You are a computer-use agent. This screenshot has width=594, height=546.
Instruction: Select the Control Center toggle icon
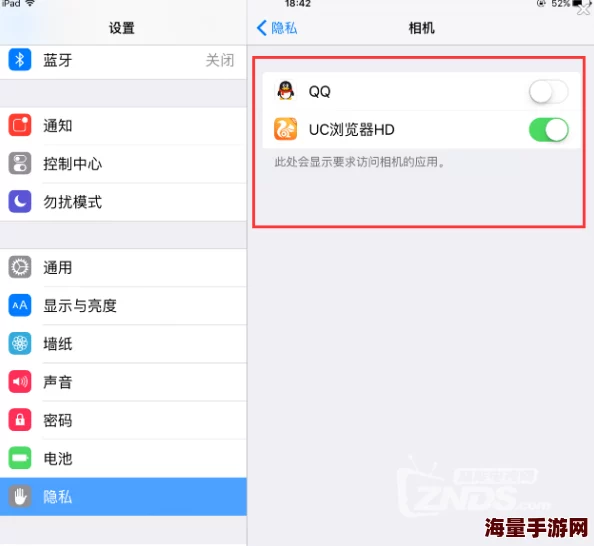20,163
